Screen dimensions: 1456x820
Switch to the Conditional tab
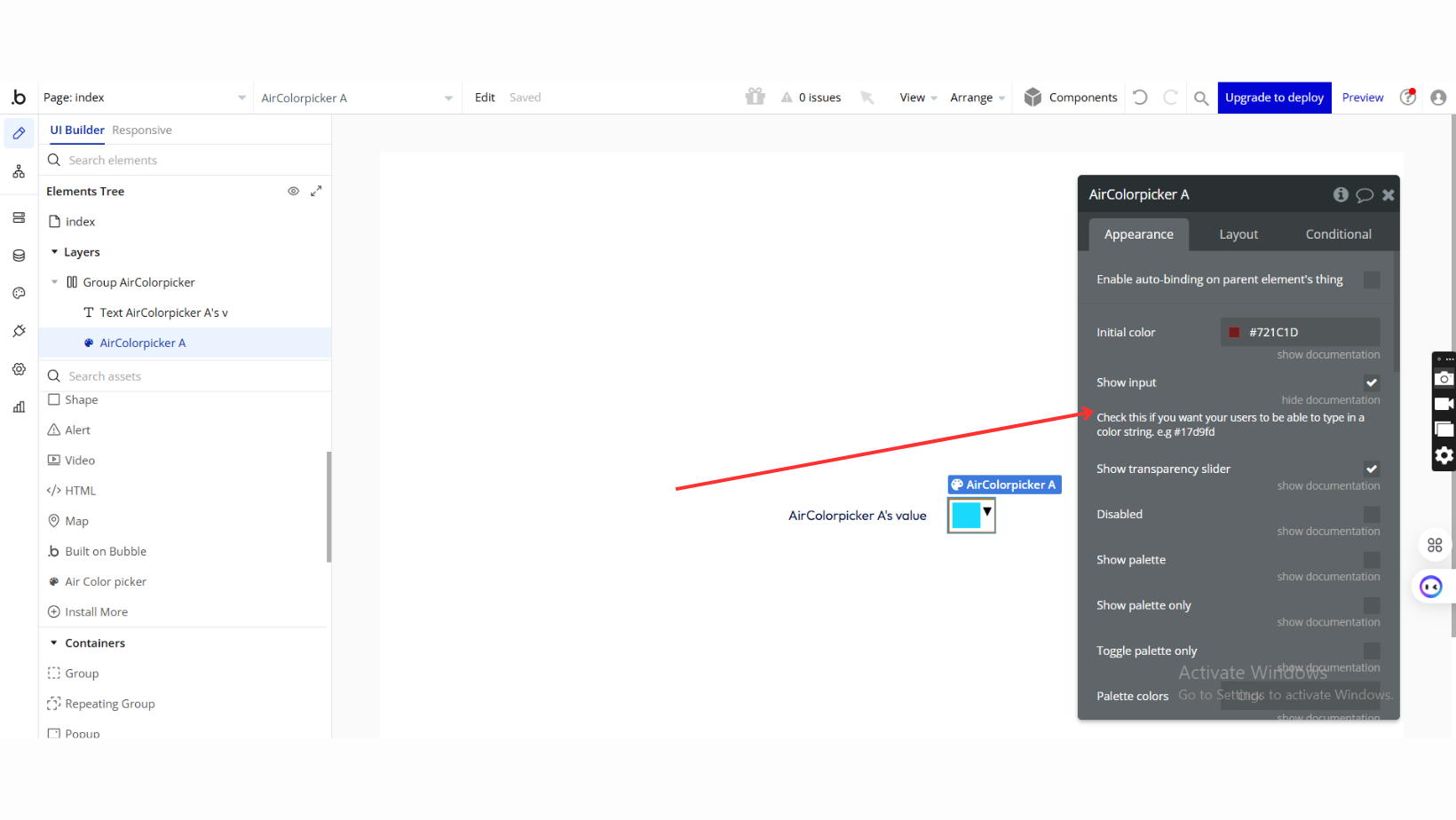pos(1338,234)
